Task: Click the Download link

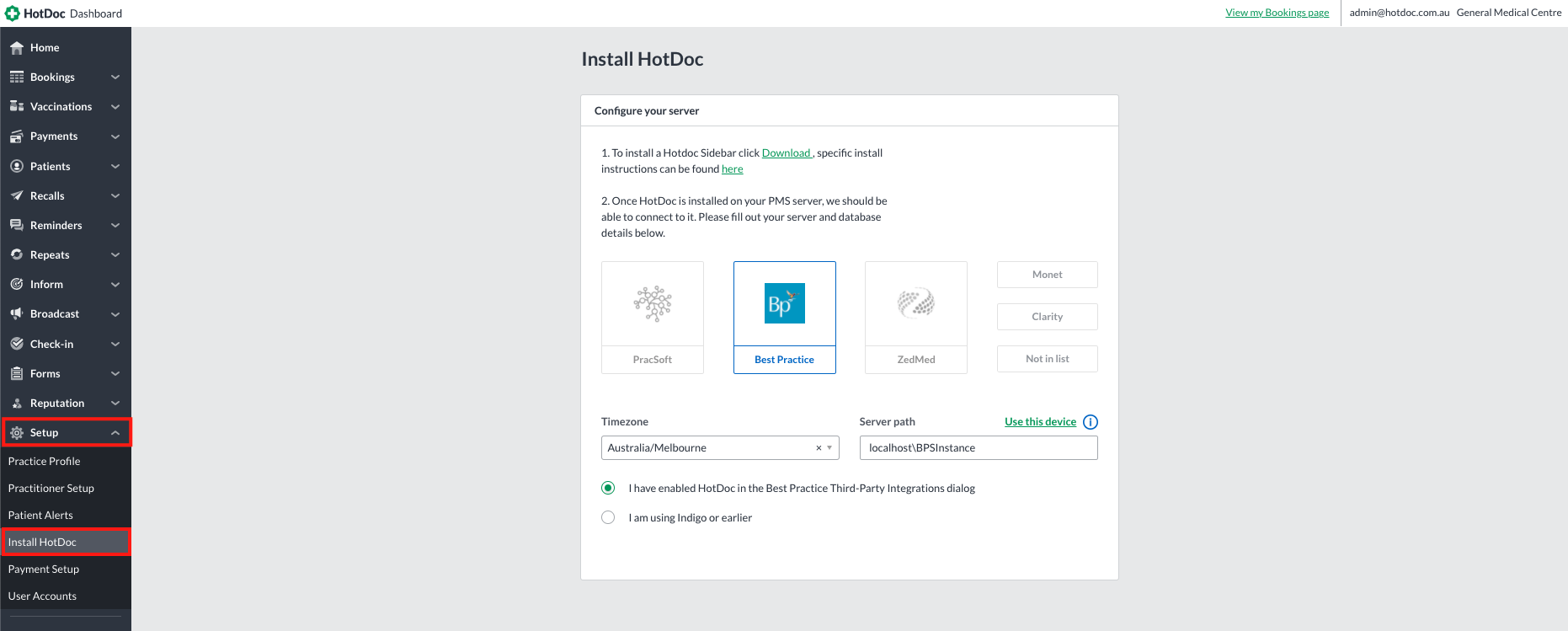Action: coord(786,153)
